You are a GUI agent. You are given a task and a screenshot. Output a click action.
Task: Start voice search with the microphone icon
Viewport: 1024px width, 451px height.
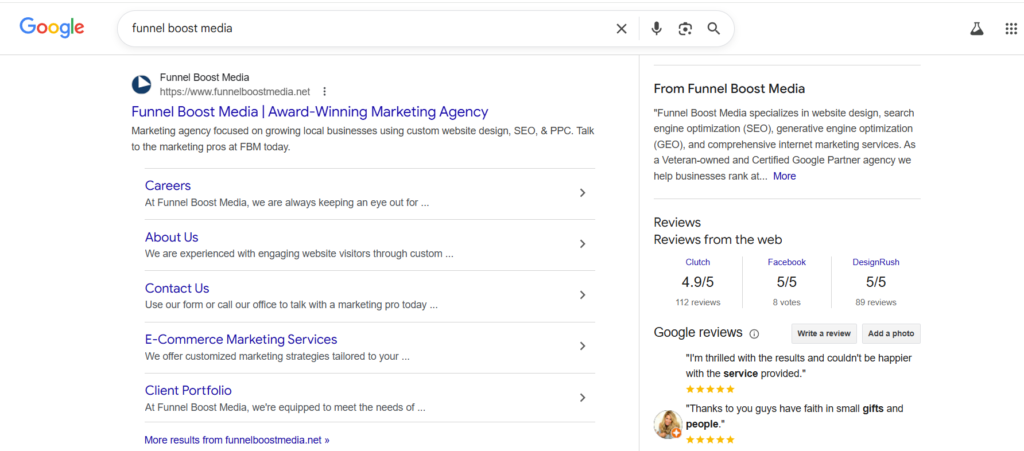(656, 29)
